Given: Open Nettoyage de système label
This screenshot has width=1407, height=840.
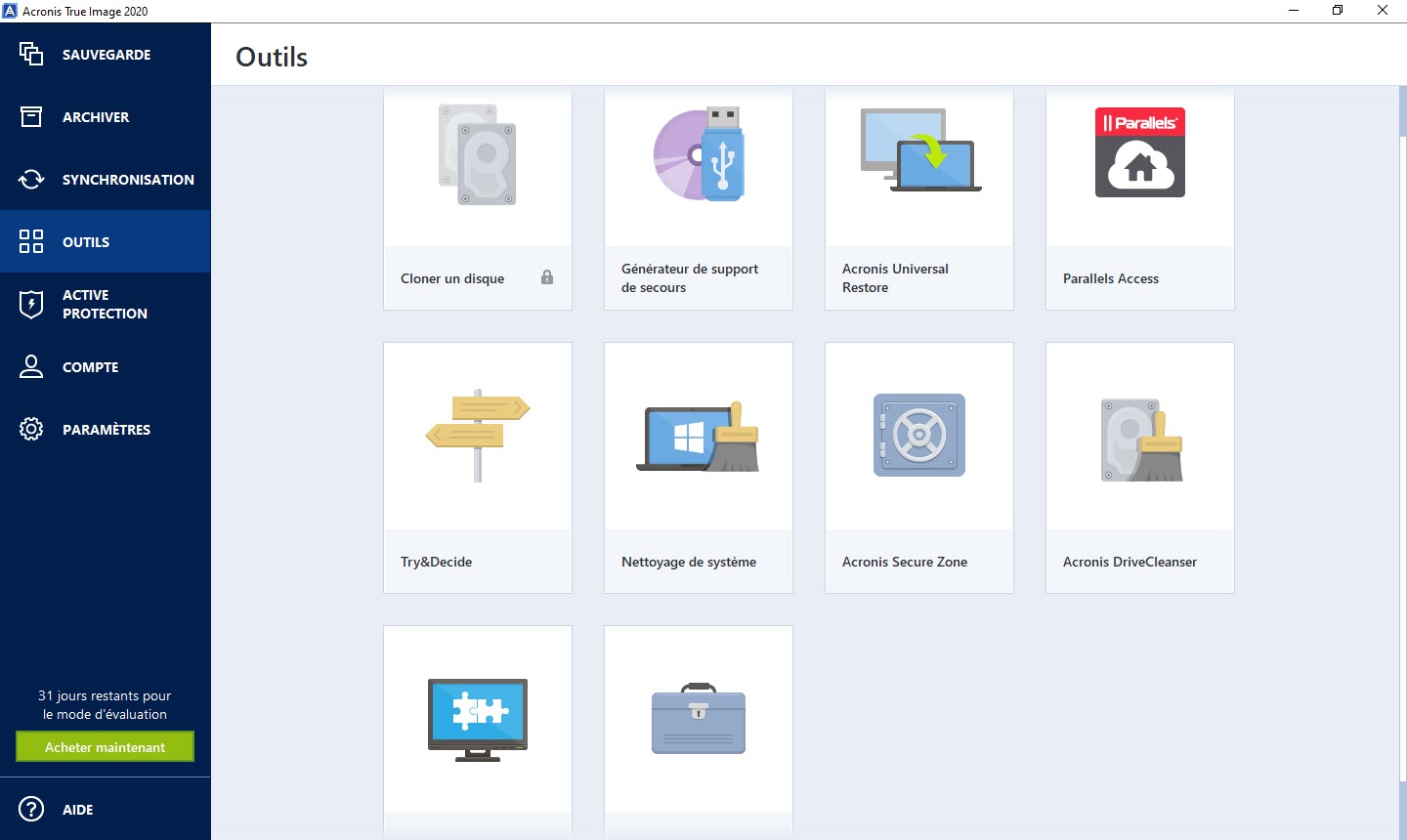Looking at the screenshot, I should [689, 562].
